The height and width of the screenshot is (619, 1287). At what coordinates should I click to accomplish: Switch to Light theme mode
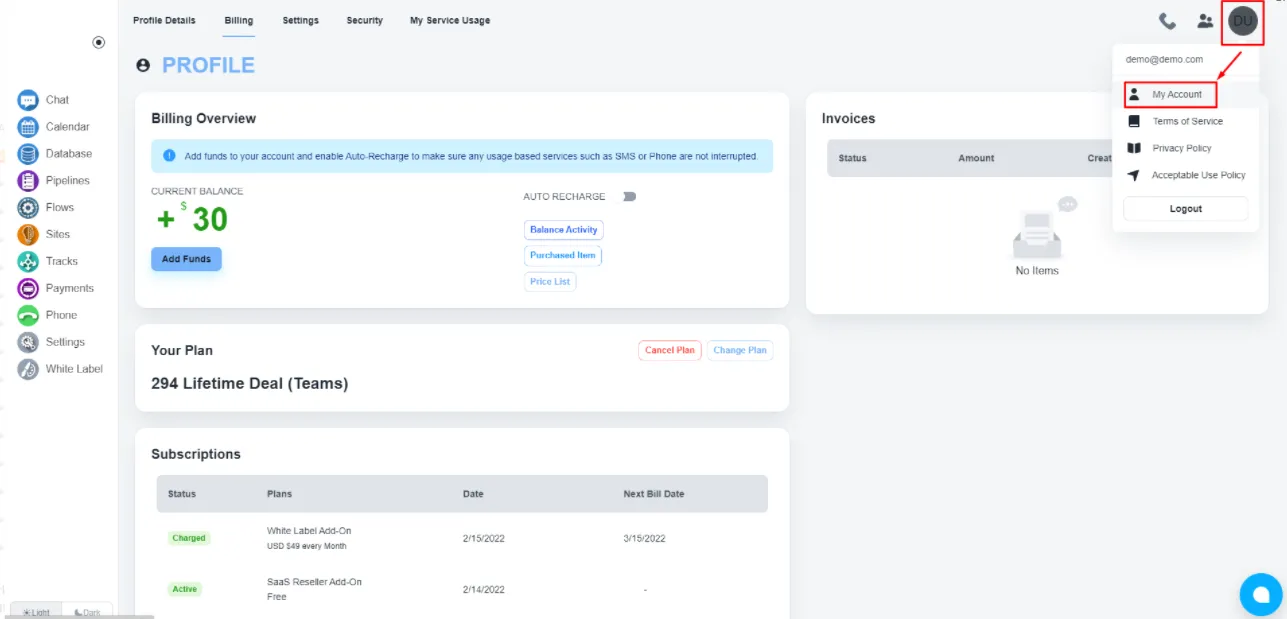36,612
